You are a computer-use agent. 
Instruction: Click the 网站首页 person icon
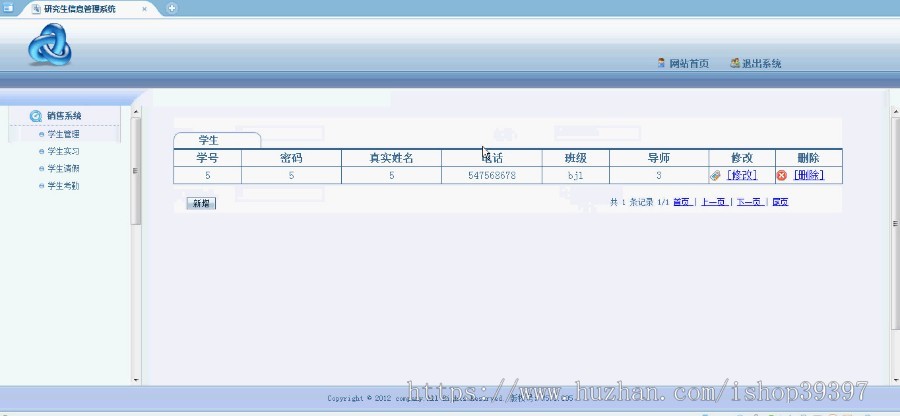coord(661,63)
